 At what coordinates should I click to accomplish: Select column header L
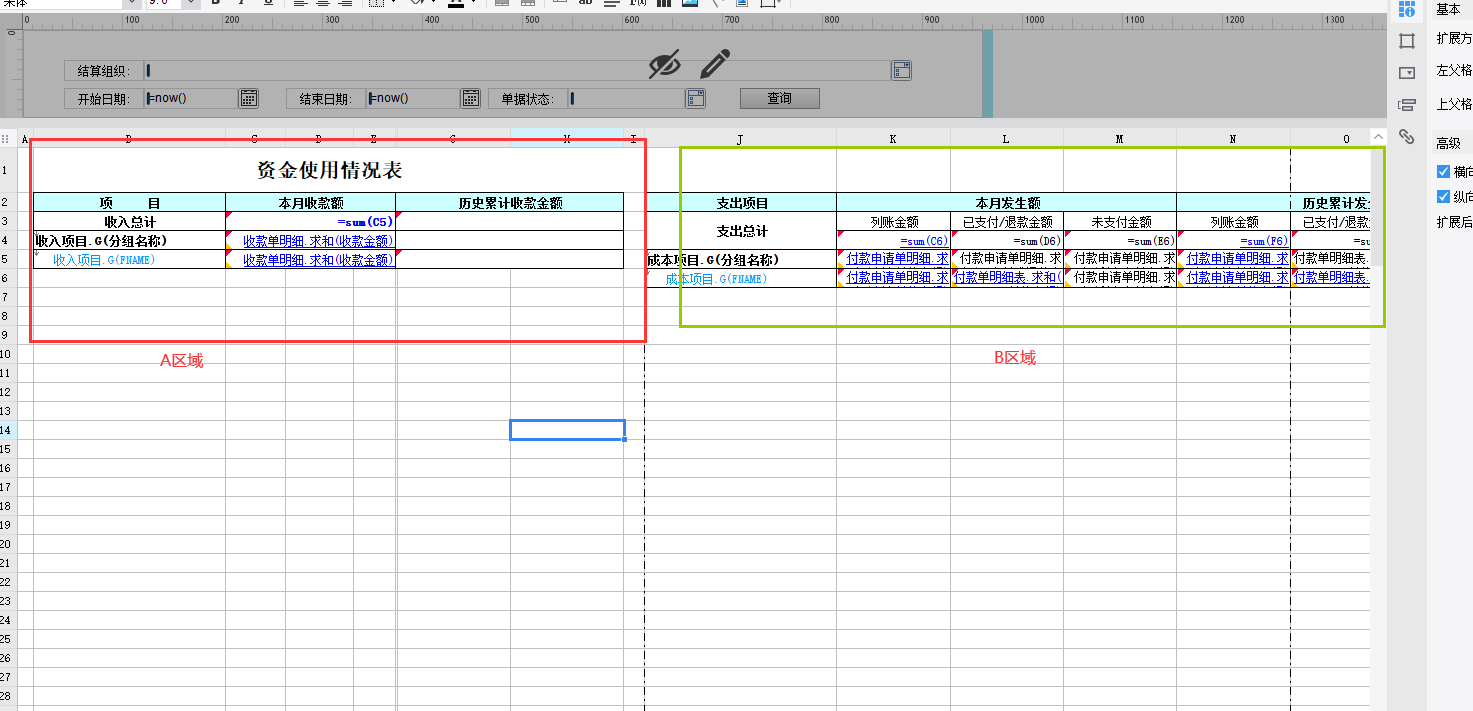(1006, 139)
